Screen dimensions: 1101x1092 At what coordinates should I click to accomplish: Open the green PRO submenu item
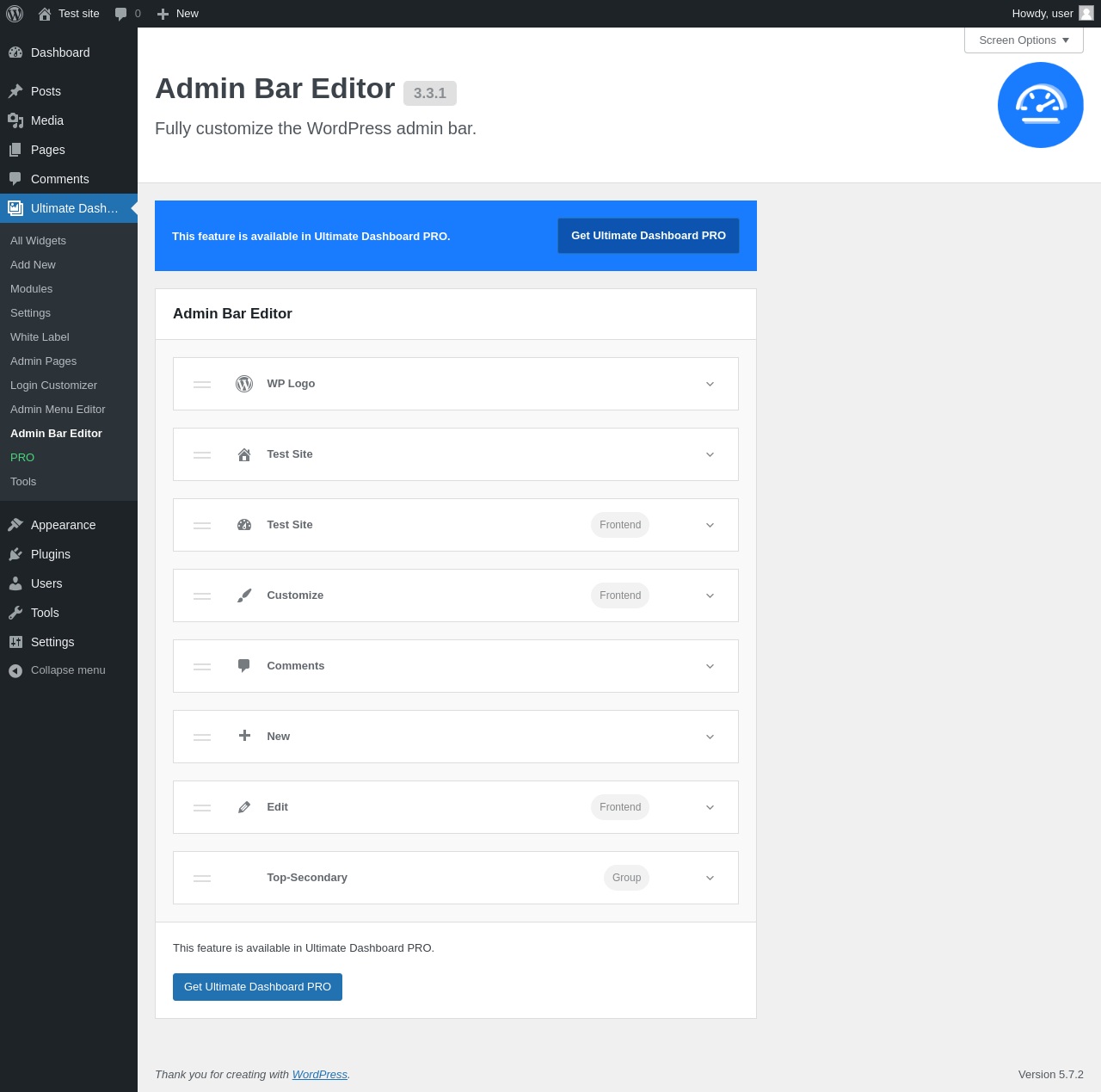coord(69,458)
